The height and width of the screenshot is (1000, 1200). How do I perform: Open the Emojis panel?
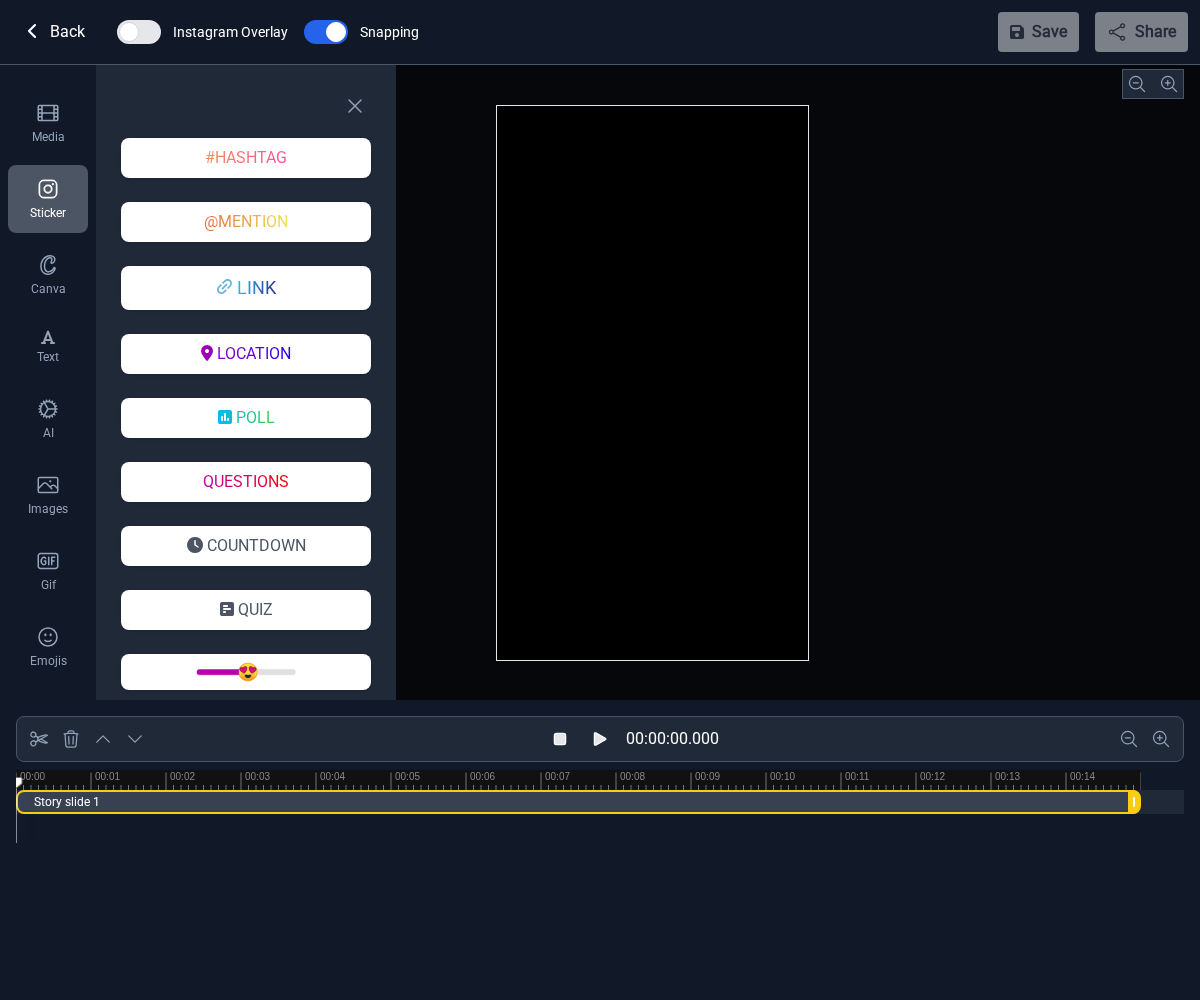tap(47, 645)
